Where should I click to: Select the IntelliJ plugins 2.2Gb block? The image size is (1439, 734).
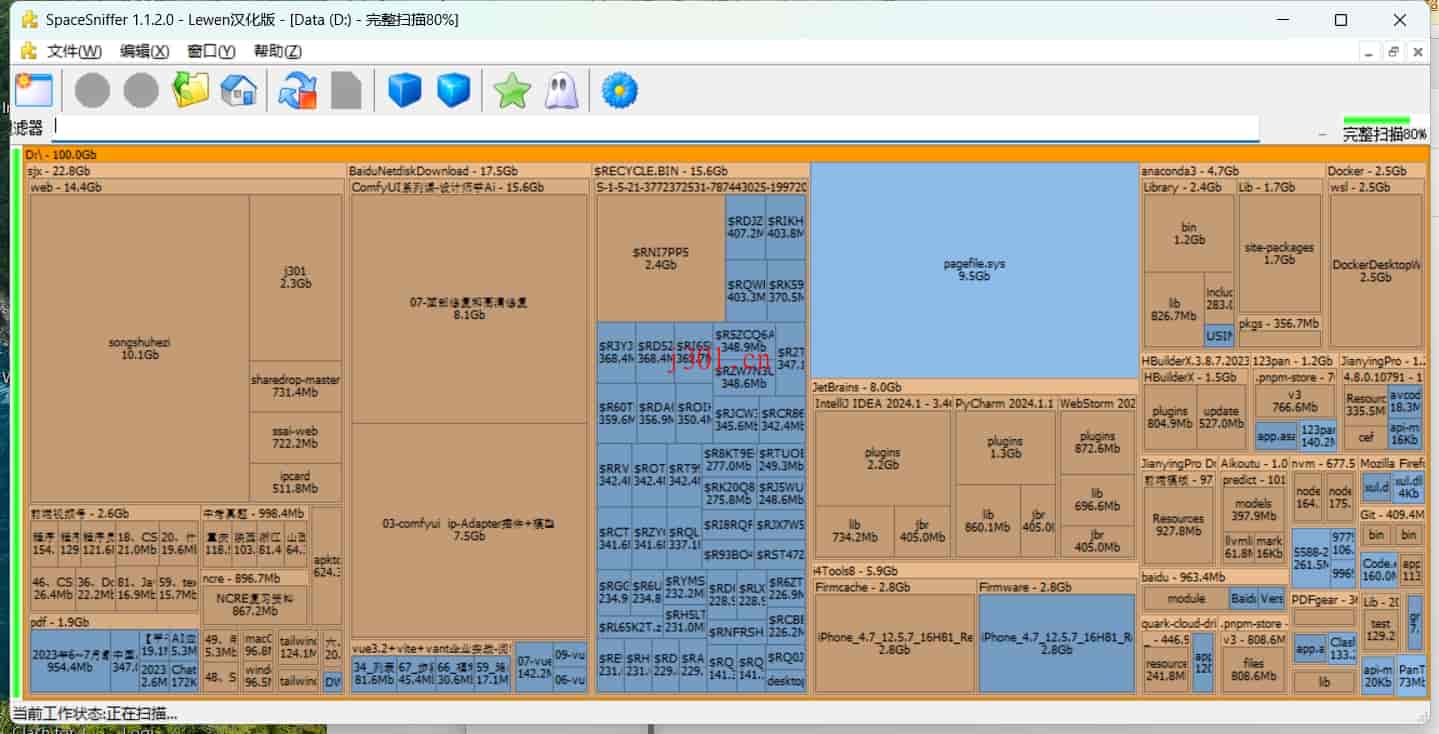point(882,458)
